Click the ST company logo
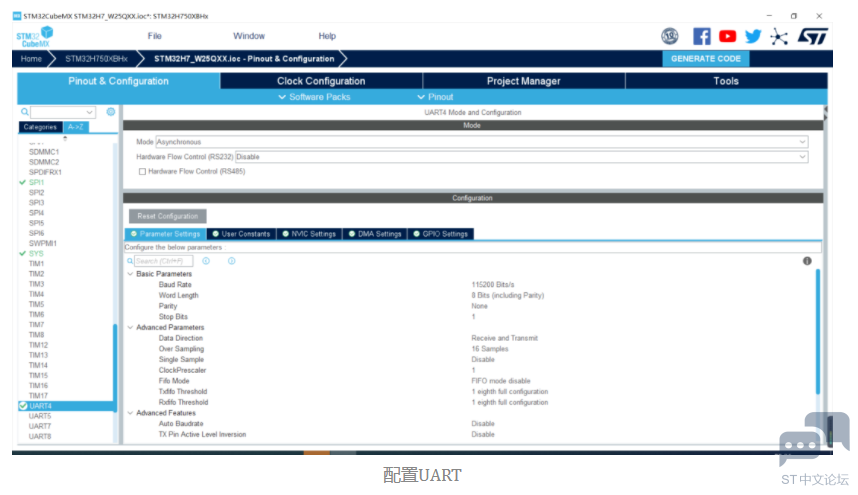858x495 pixels. click(x=813, y=37)
